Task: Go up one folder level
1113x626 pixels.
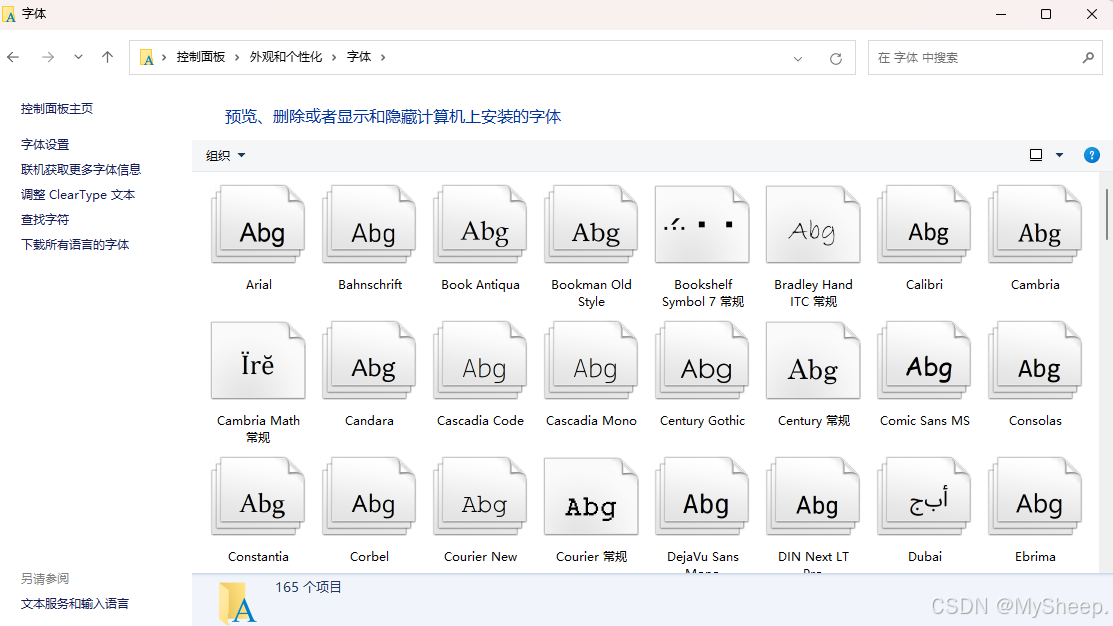Action: (x=107, y=57)
